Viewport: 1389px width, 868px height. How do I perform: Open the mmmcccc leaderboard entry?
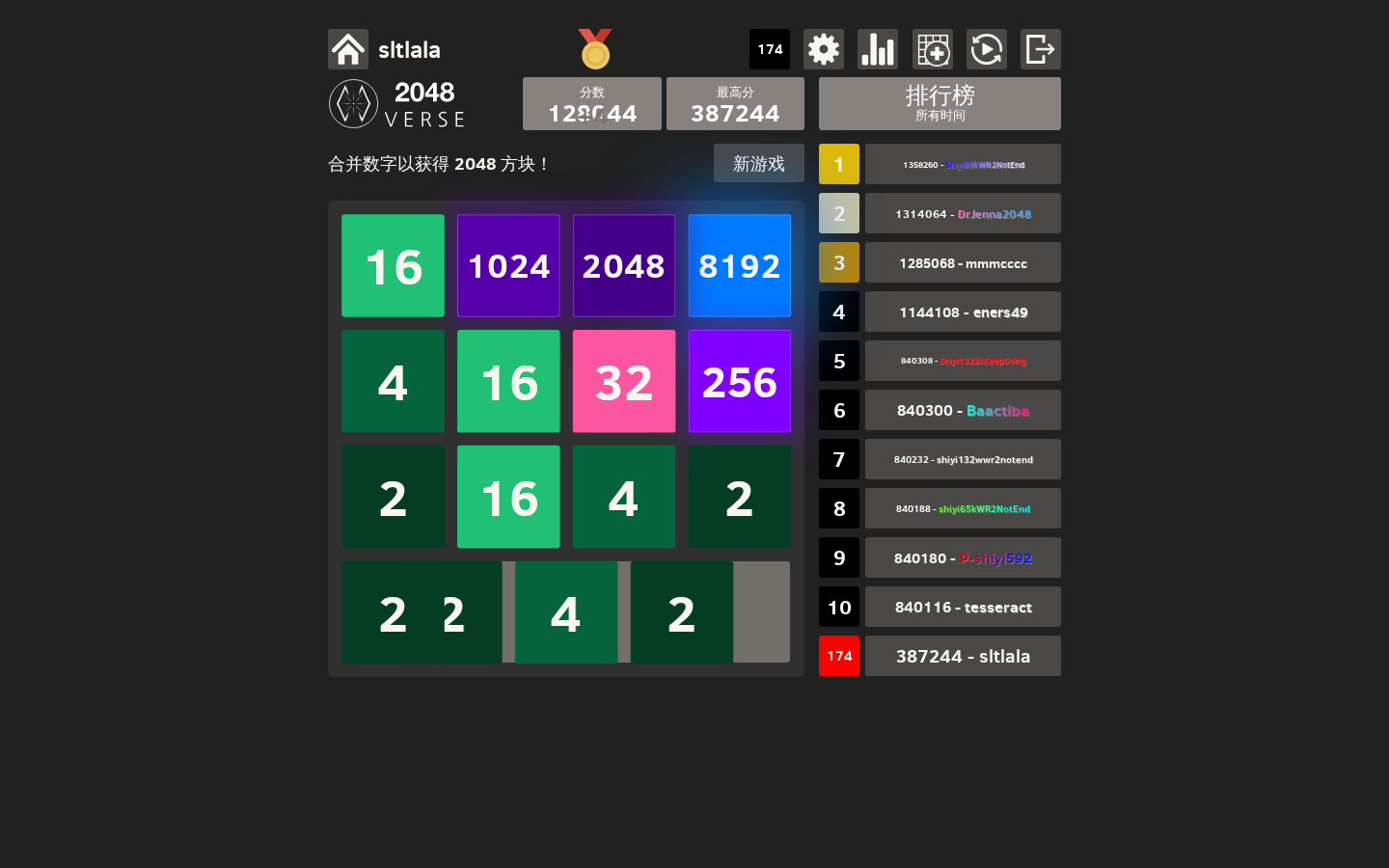point(963,262)
